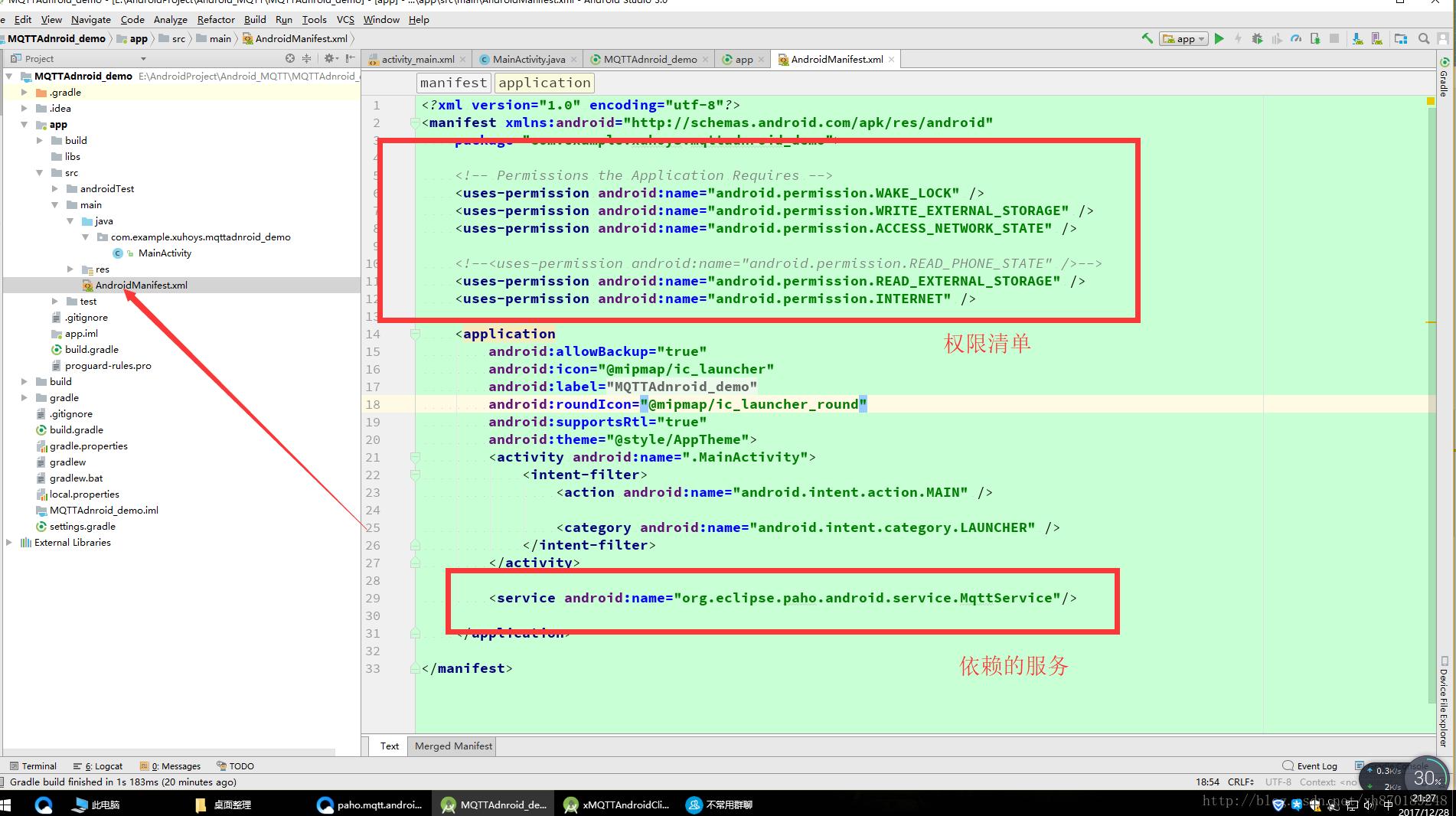The image size is (1456, 816).
Task: Click the Windows Start button
Action: tap(6, 805)
